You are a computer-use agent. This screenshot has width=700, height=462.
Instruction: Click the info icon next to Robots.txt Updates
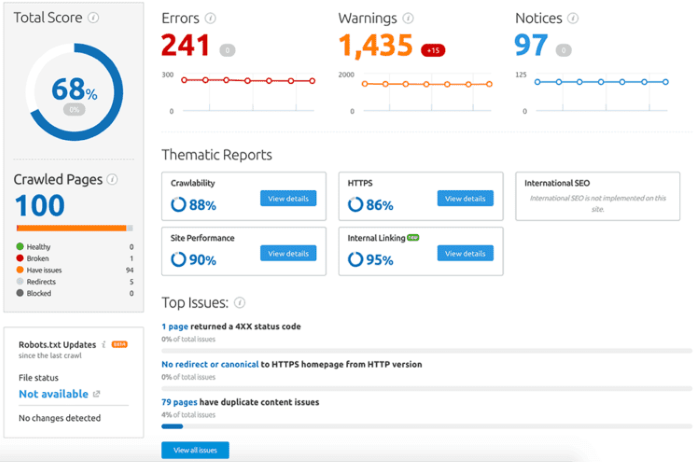[104, 344]
